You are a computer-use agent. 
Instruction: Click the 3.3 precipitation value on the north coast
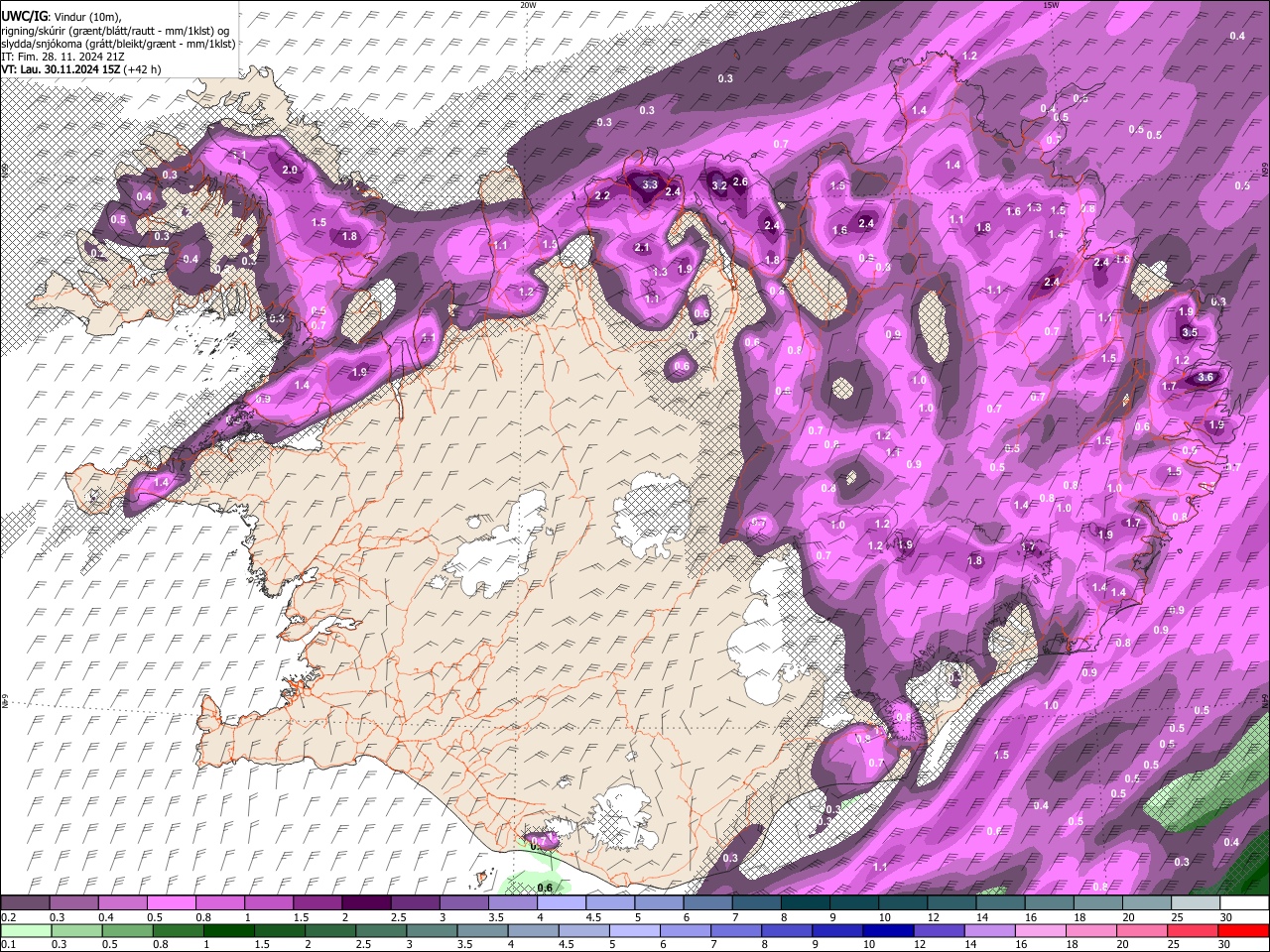point(650,185)
